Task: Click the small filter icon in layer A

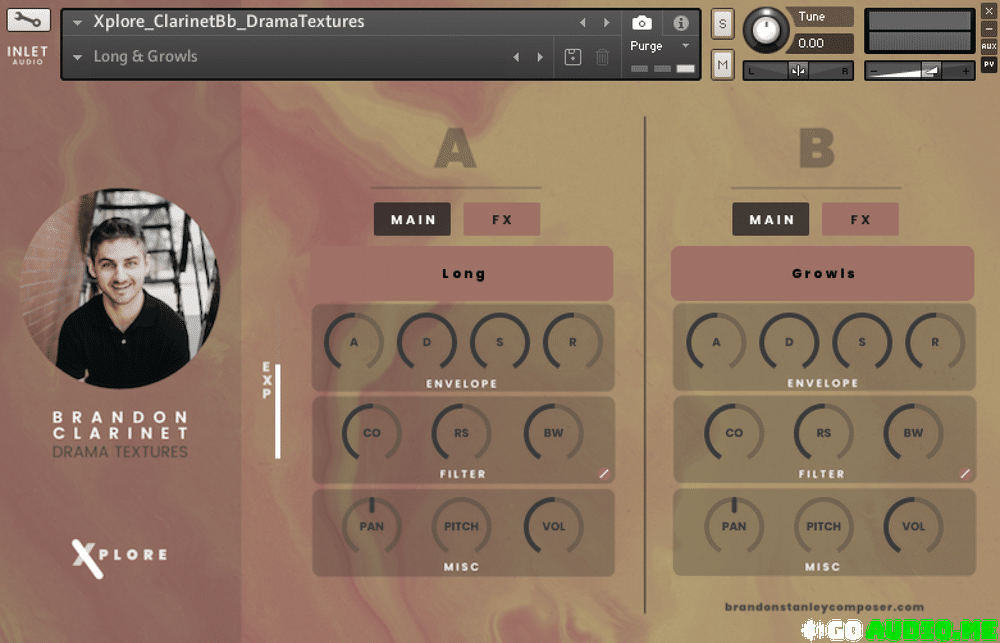Action: point(604,473)
